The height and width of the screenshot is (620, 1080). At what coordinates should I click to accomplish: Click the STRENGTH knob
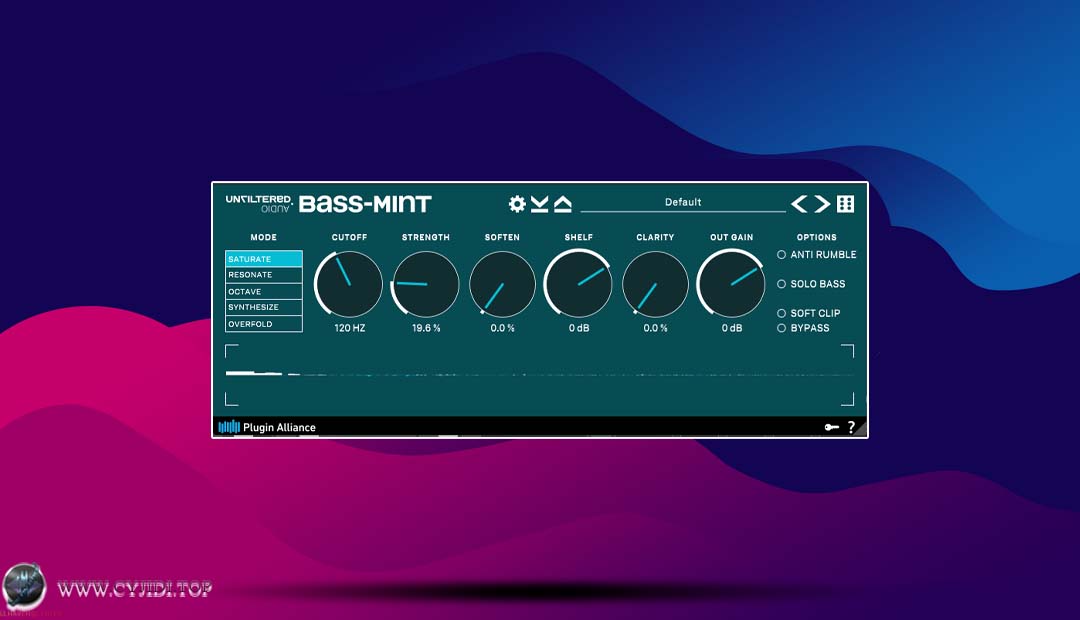pos(426,284)
